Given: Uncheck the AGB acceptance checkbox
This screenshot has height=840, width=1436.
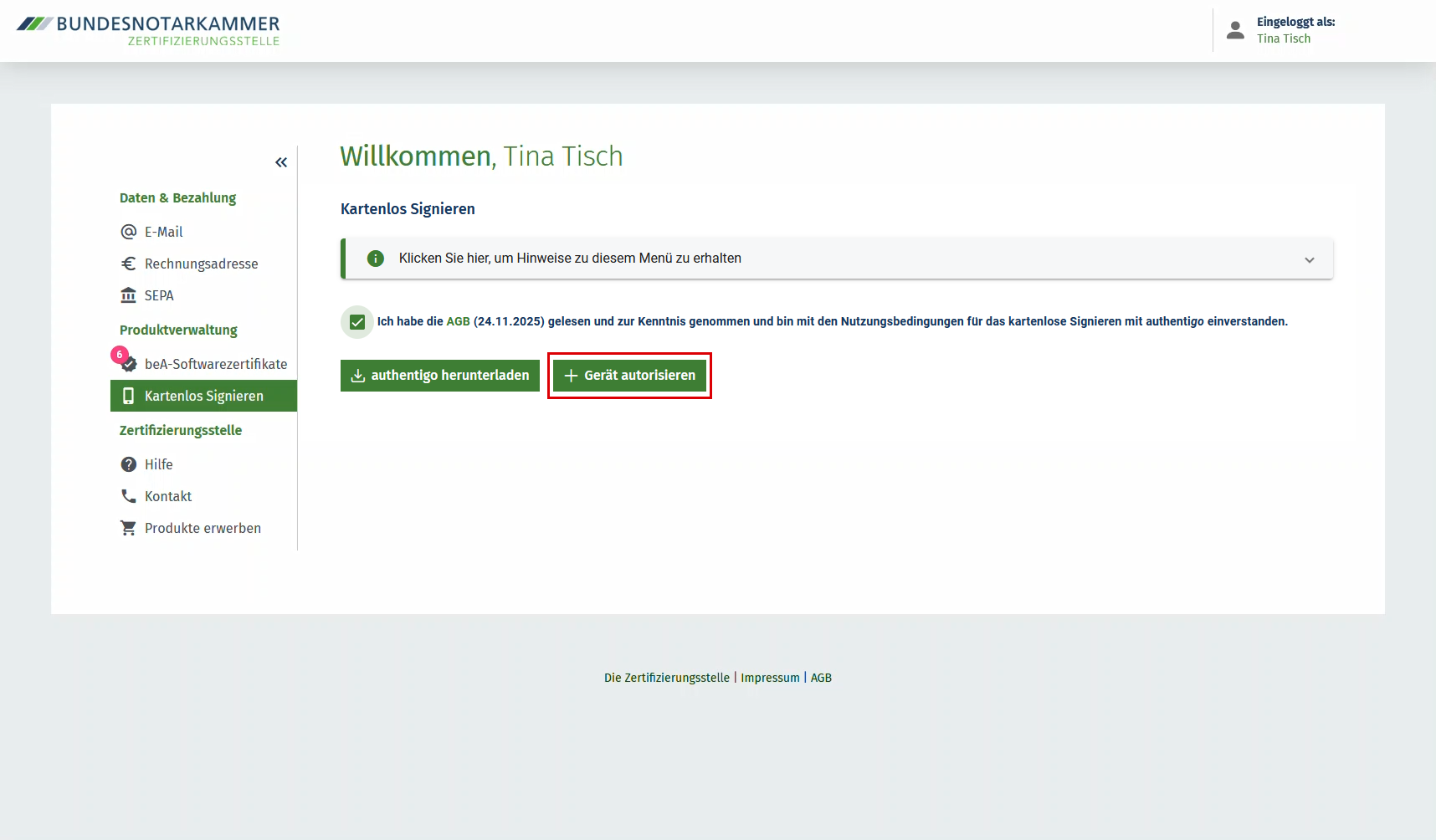Looking at the screenshot, I should [x=357, y=322].
